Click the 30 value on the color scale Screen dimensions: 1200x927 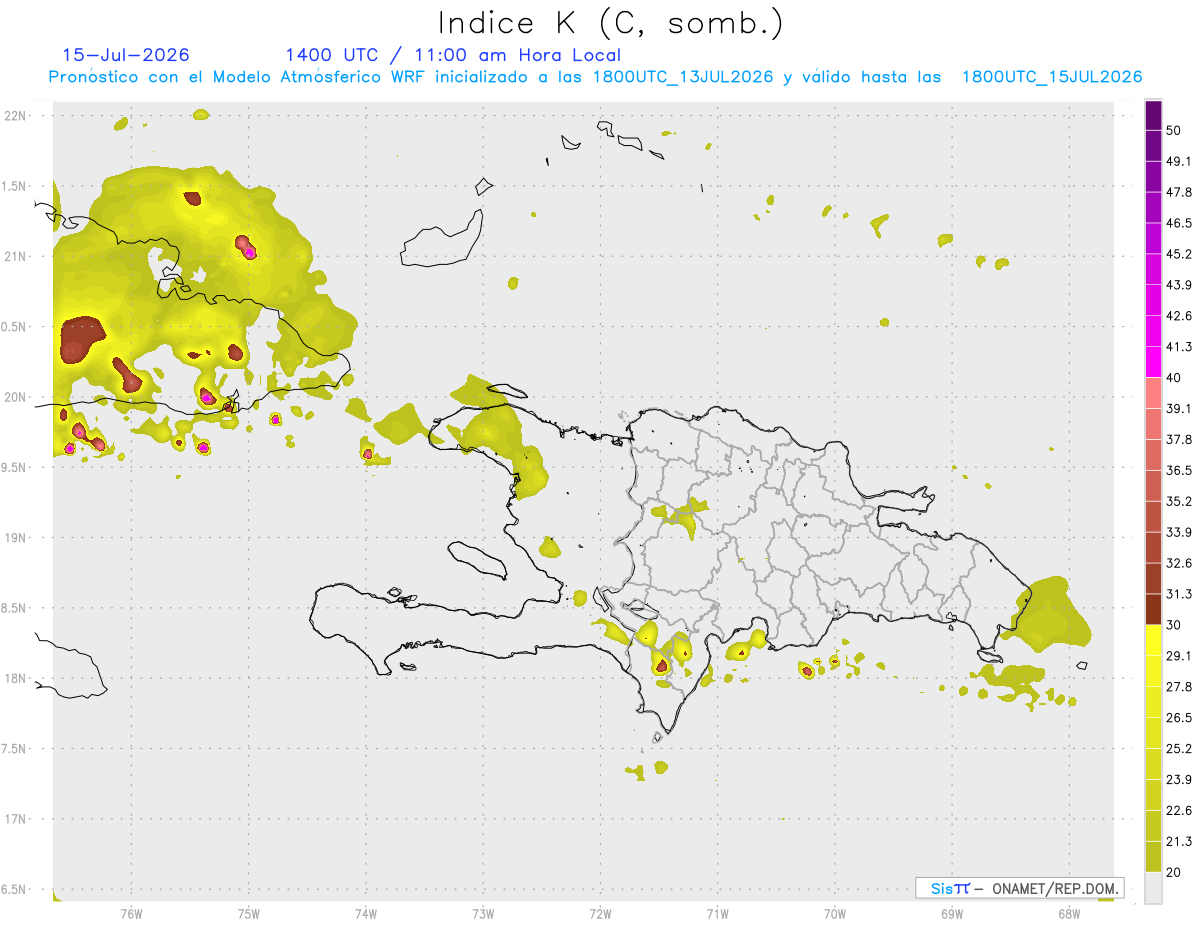point(1175,625)
